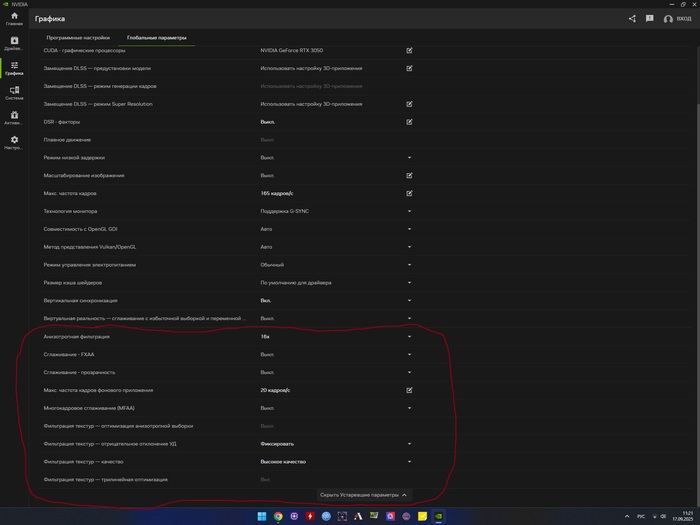700x525 pixels.
Task: Select the Графика sidebar section
Action: 14,68
